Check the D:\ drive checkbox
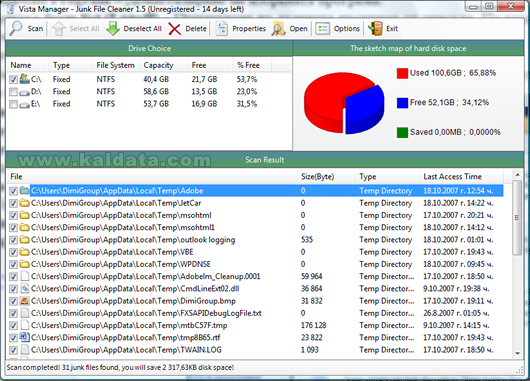Image resolution: width=530 pixels, height=381 pixels. 13,92
